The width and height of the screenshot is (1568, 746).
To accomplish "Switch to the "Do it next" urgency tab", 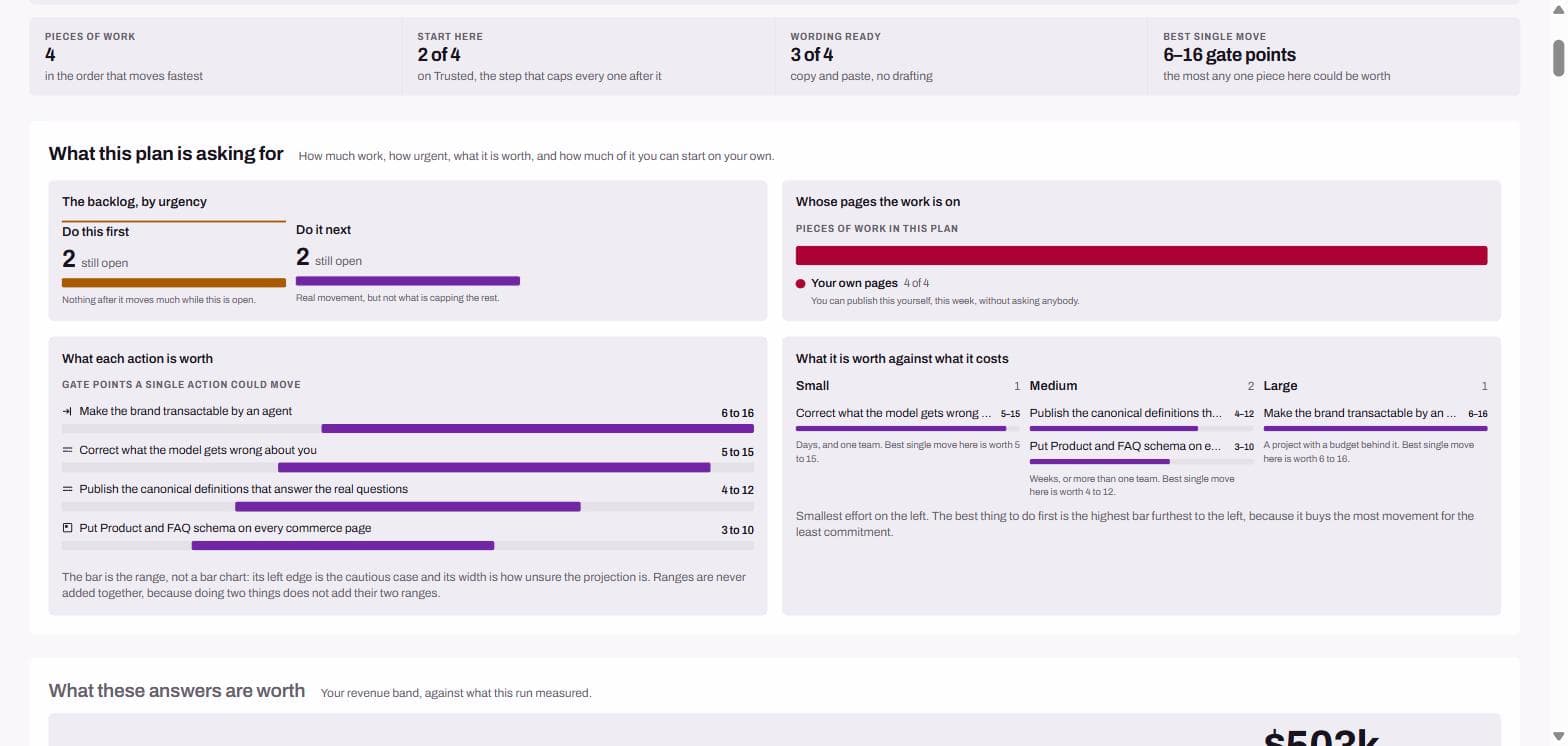I will tap(408, 263).
